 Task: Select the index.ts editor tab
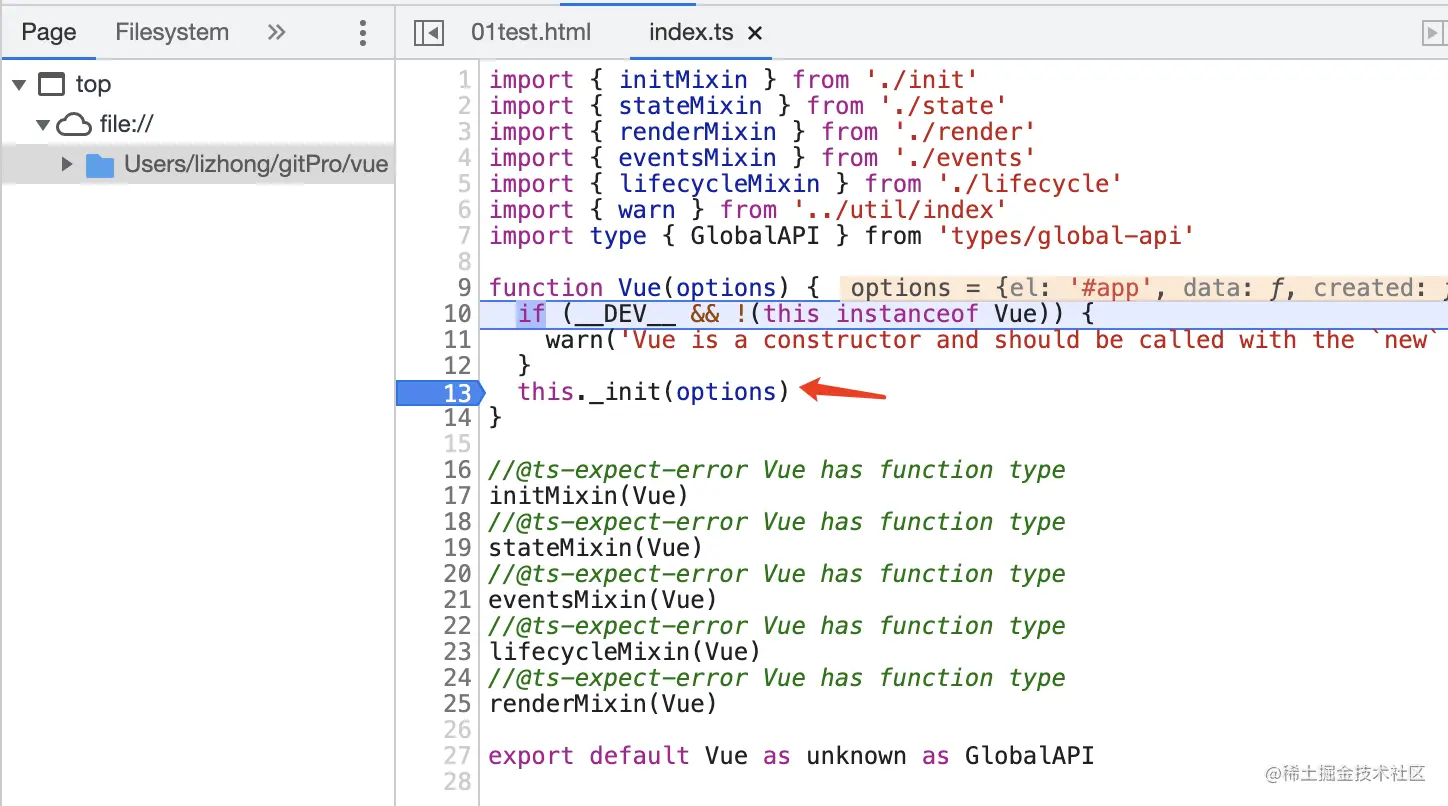691,32
